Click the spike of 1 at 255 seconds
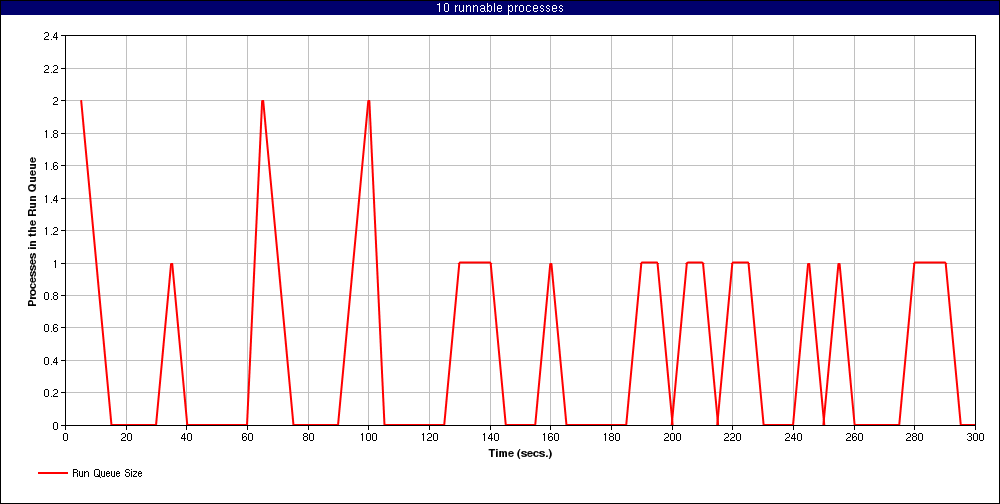 pos(839,263)
